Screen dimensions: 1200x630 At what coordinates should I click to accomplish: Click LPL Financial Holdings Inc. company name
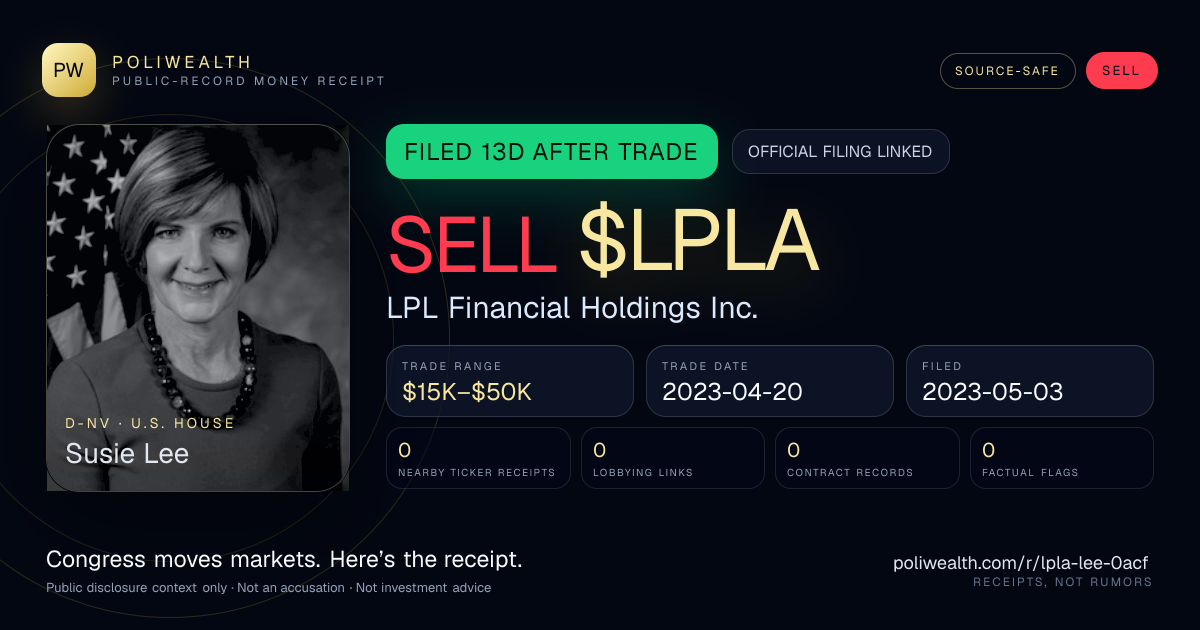[573, 308]
